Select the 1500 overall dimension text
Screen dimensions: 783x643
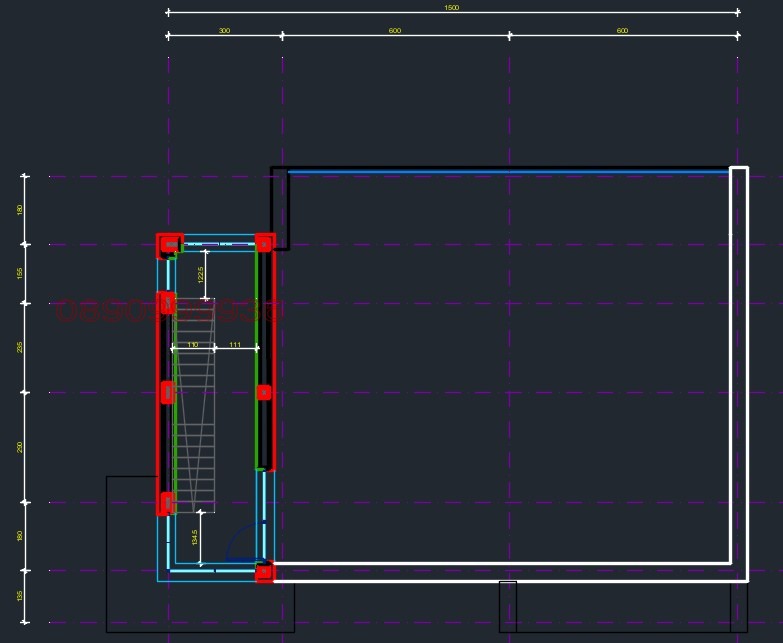(453, 8)
